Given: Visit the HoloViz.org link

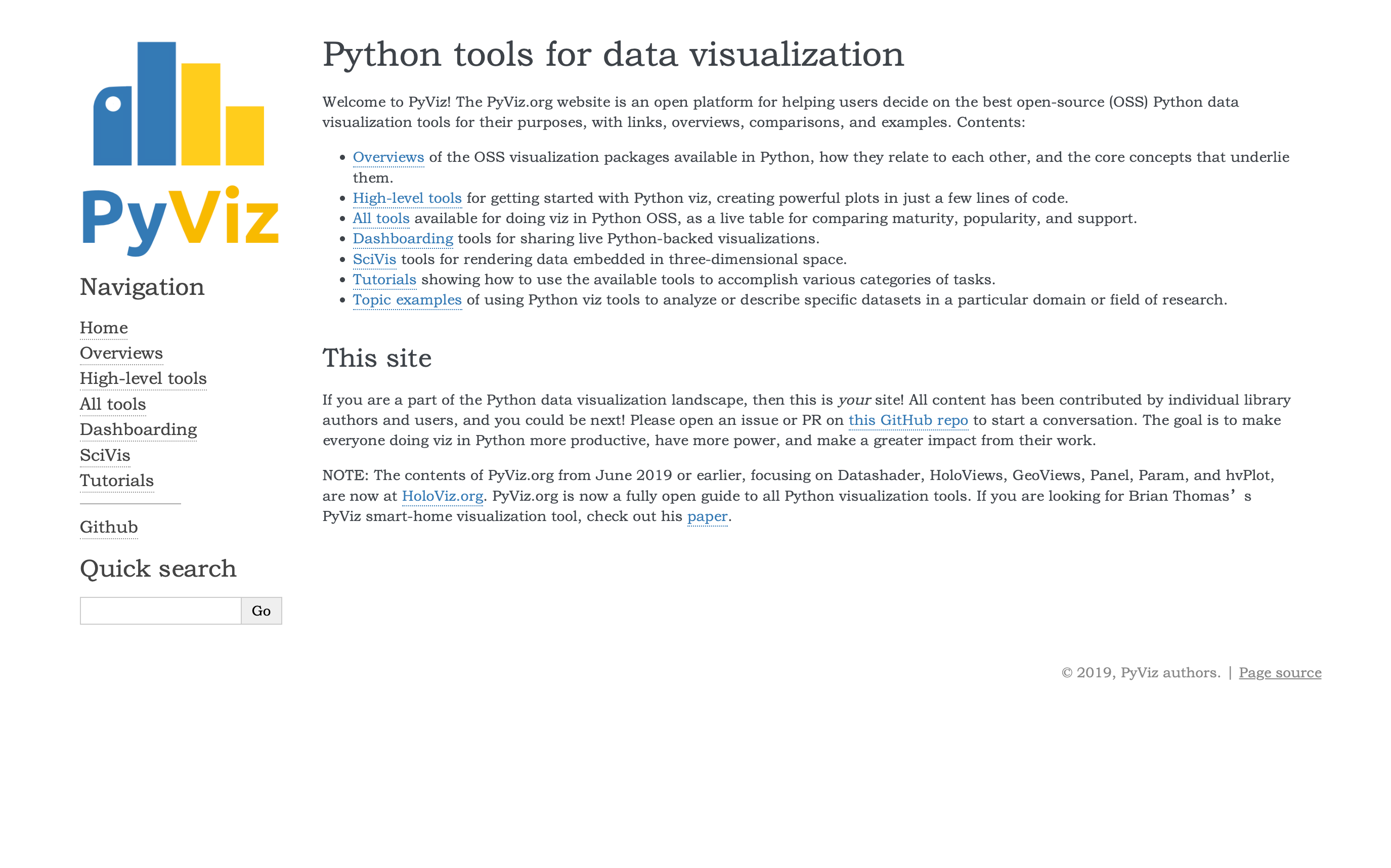Looking at the screenshot, I should click(443, 496).
